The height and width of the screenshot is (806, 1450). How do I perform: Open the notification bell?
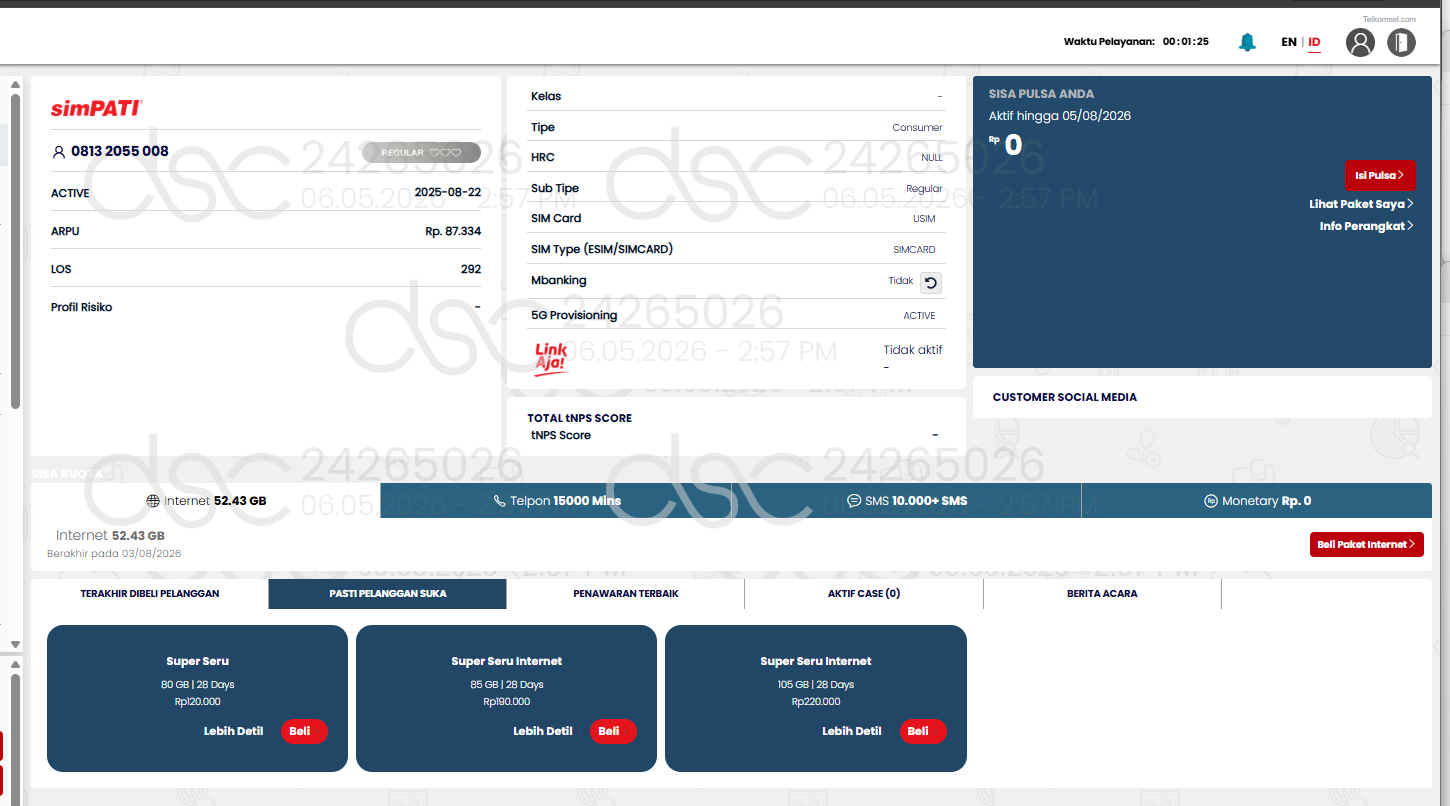(1247, 42)
